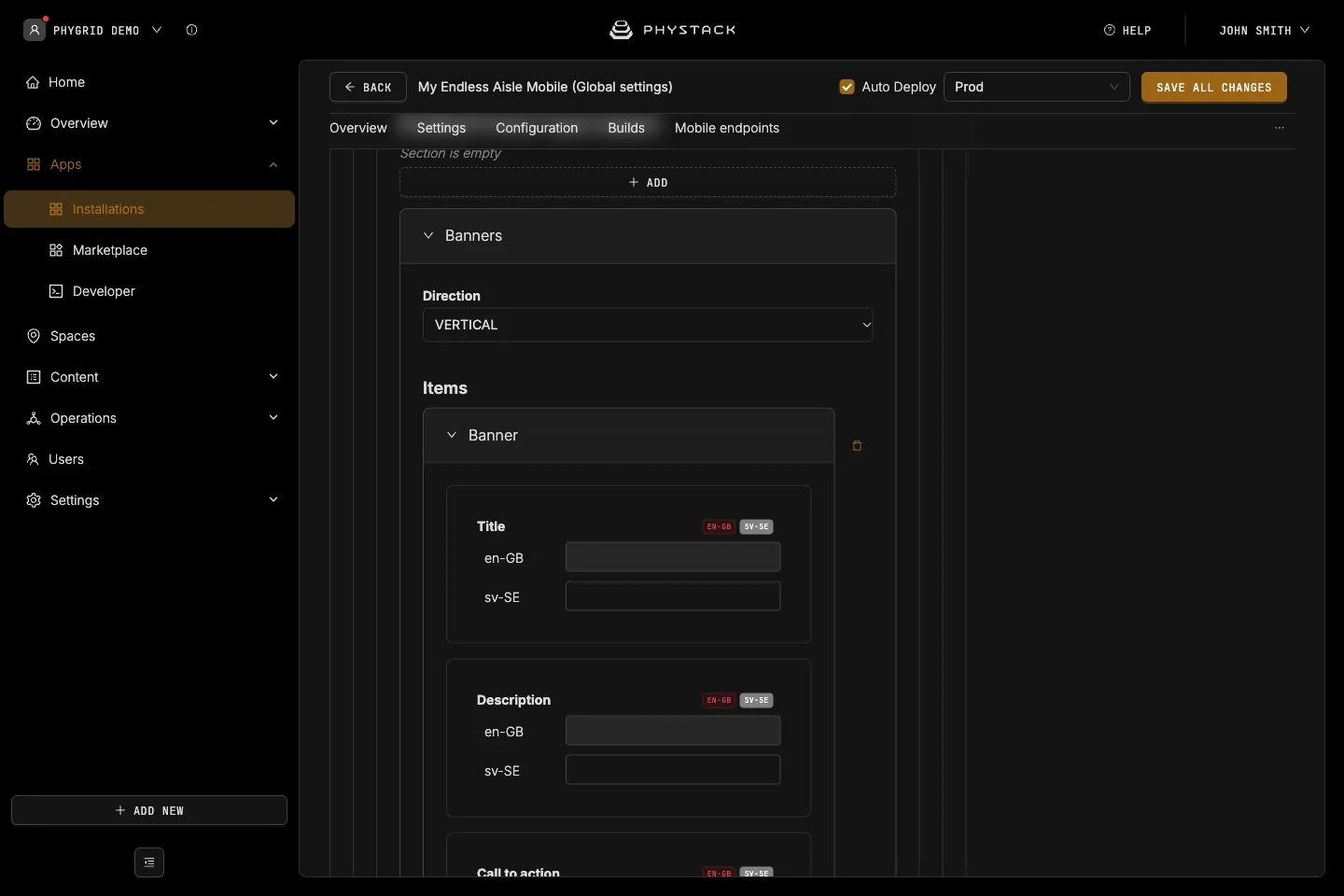Click Save All Changes button
Viewport: 1344px width, 896px height.
pyautogui.click(x=1214, y=87)
